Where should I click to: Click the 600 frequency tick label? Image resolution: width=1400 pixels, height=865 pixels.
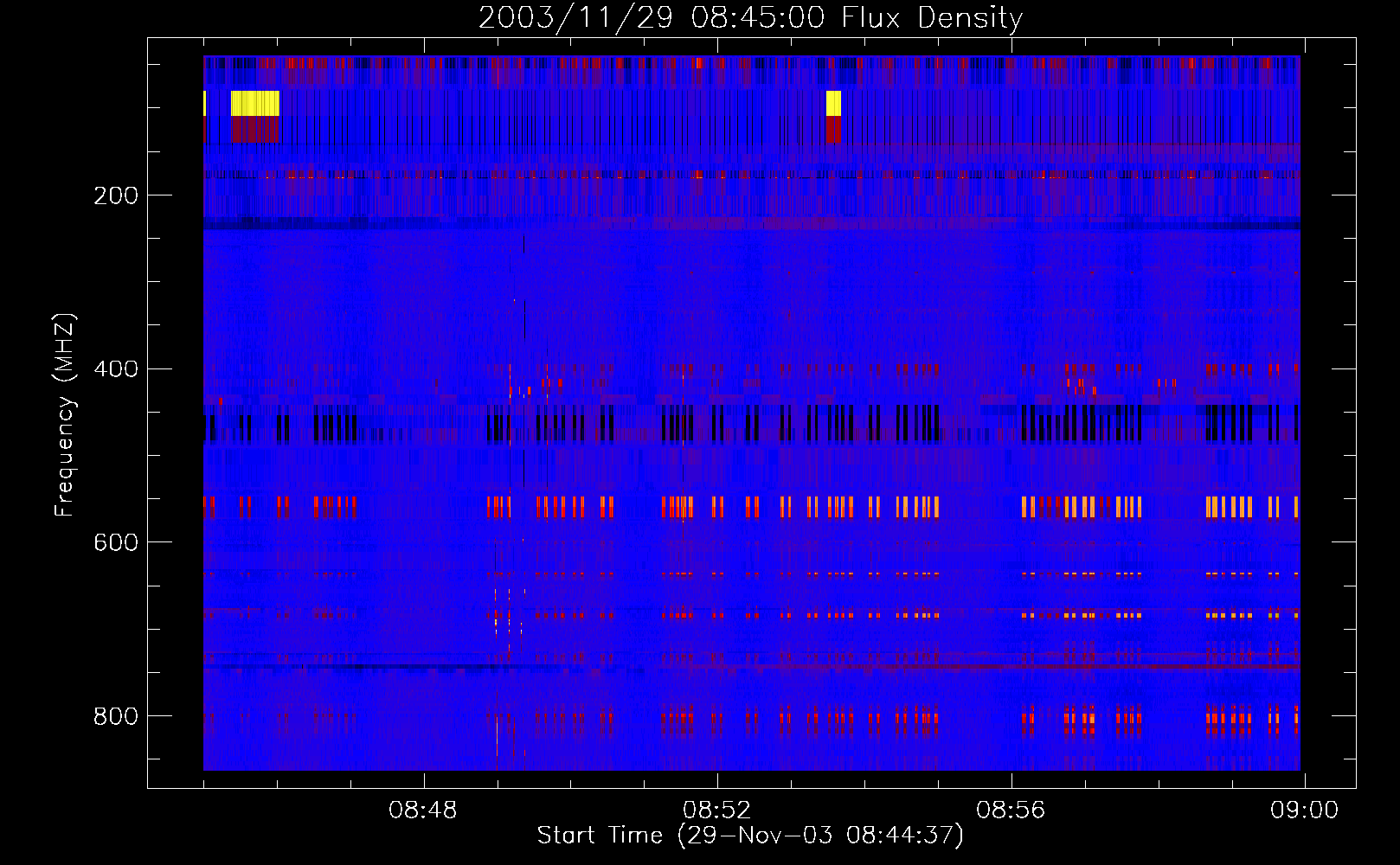point(116,542)
